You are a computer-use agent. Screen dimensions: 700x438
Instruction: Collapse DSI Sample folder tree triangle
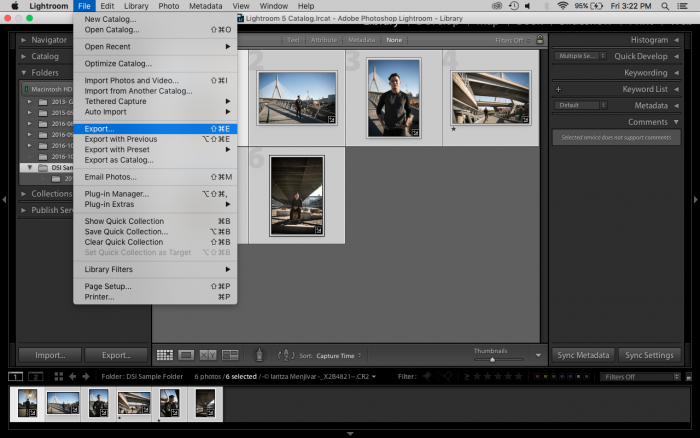click(30, 167)
